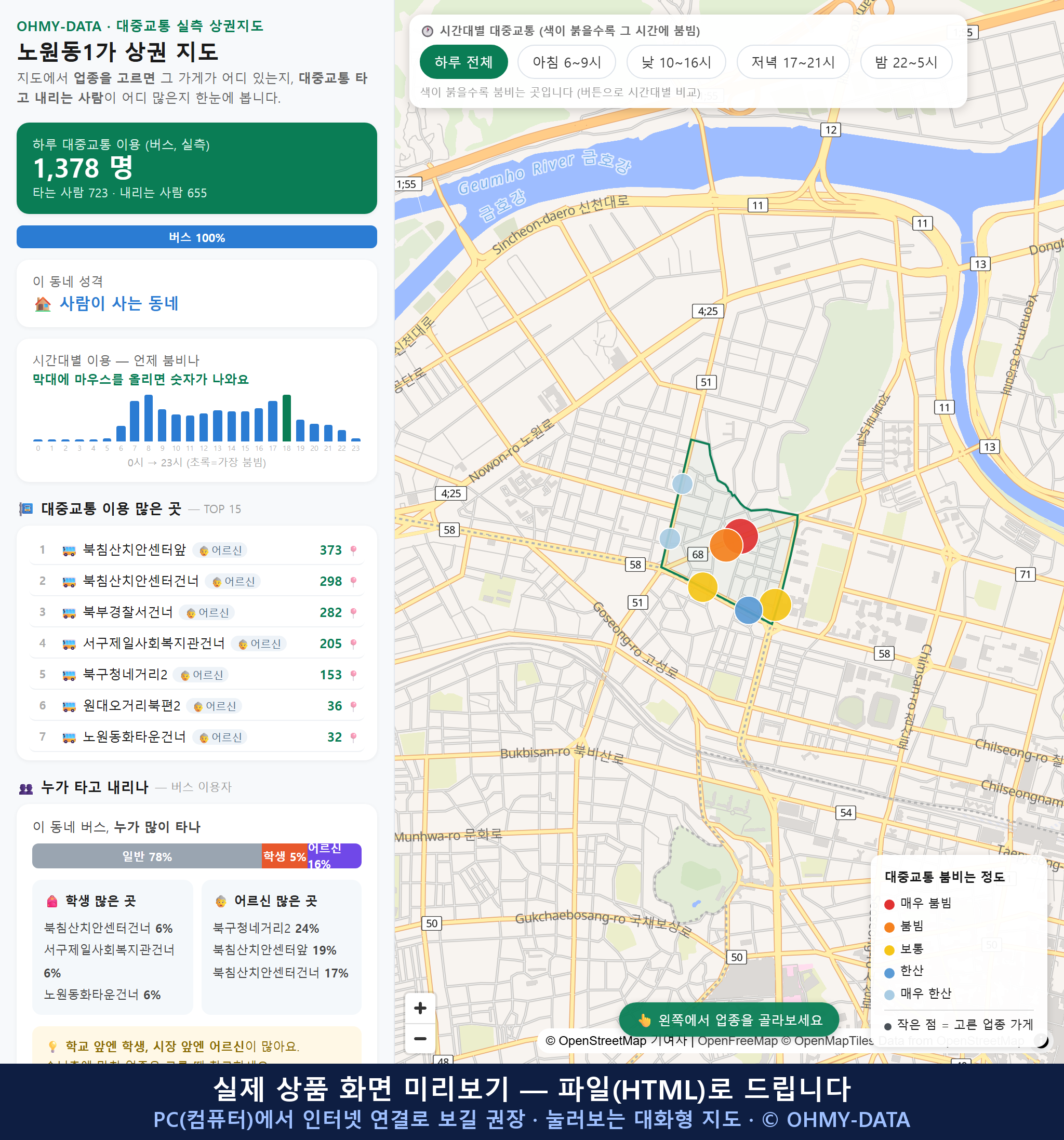The width and height of the screenshot is (1064, 1140).
Task: Click the 어르신 tag on 북구청네거리2 row
Action: coord(202,675)
